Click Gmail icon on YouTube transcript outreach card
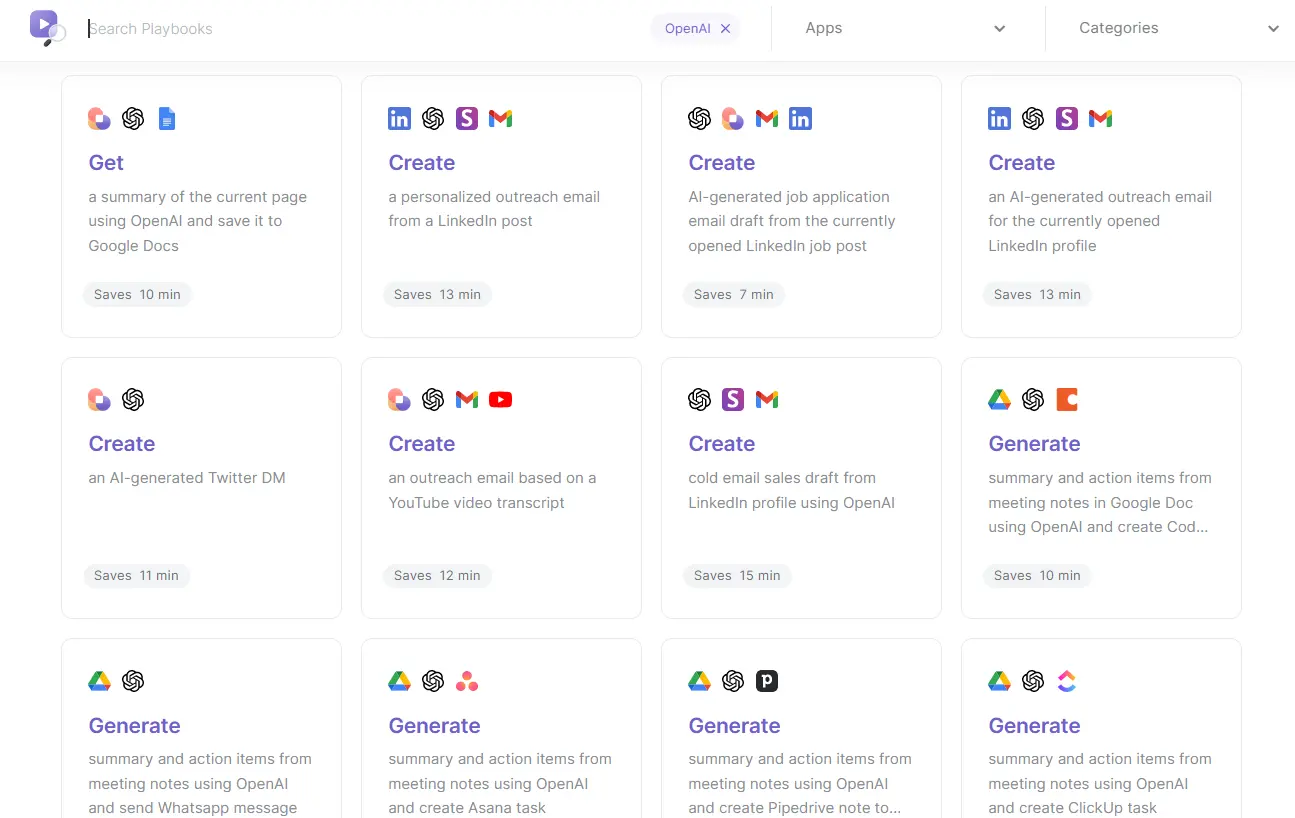The width and height of the screenshot is (1295, 818). pyautogui.click(x=467, y=400)
